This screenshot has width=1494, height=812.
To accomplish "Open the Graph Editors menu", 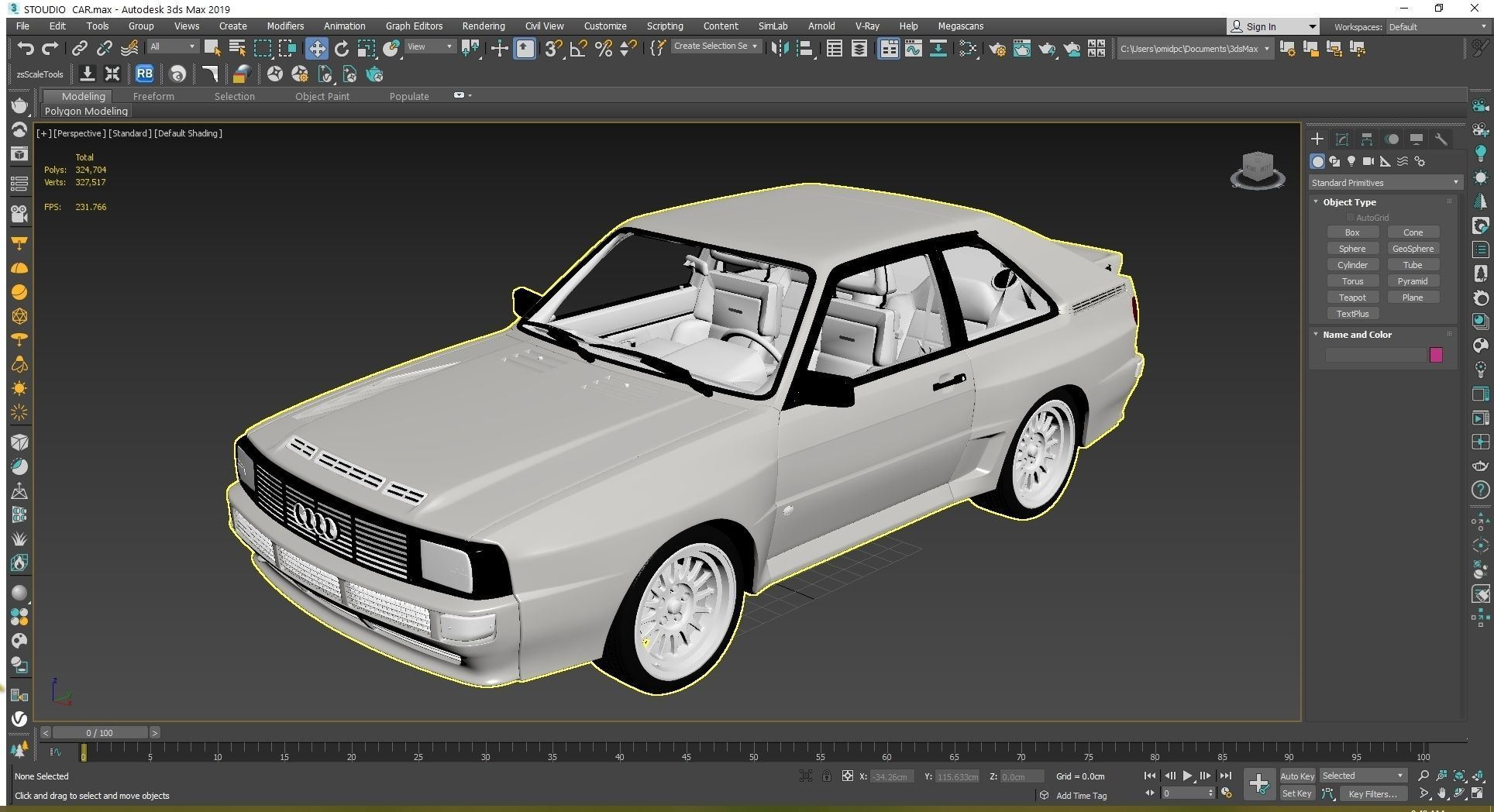I will (x=414, y=26).
